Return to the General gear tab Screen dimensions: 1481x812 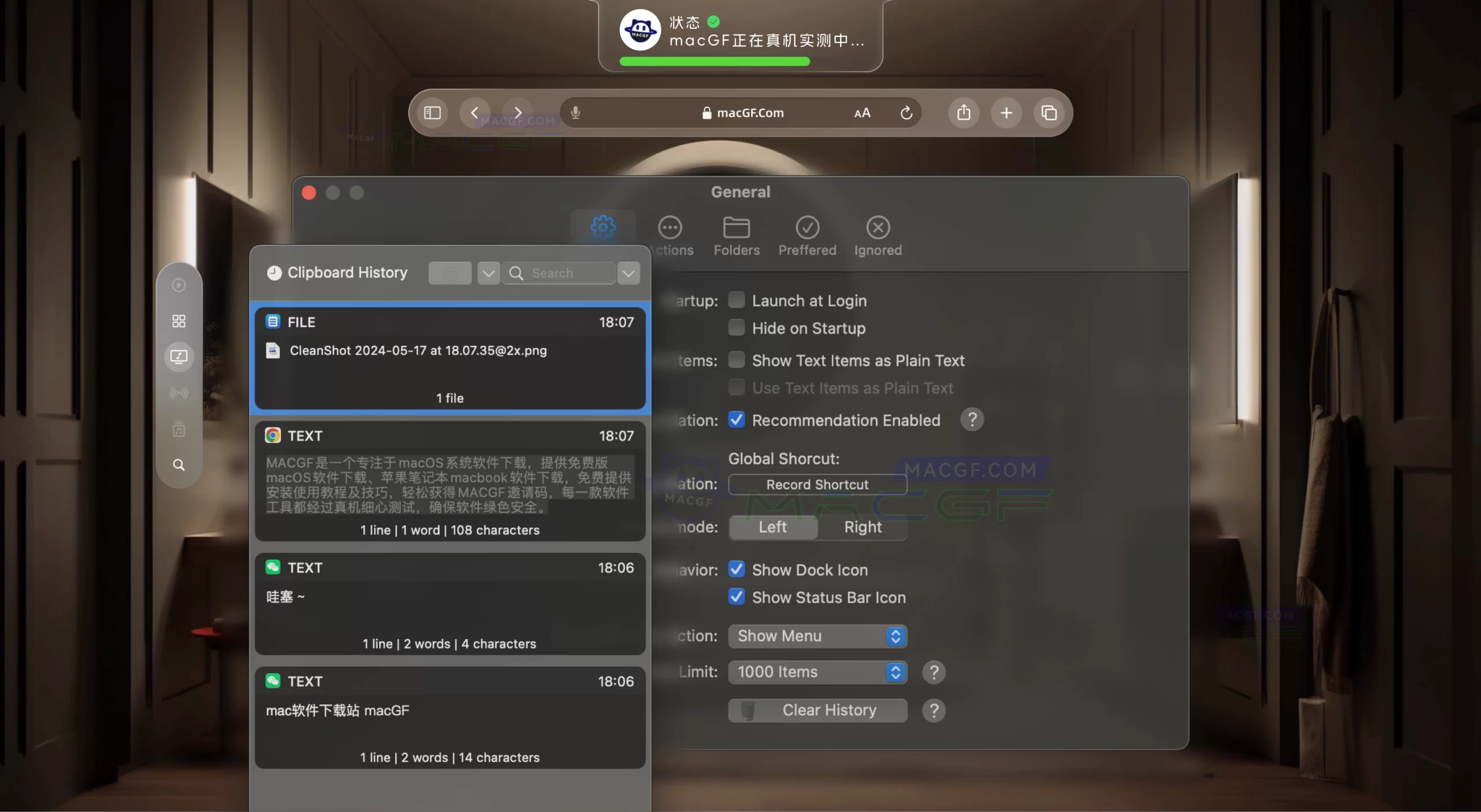[x=603, y=227]
